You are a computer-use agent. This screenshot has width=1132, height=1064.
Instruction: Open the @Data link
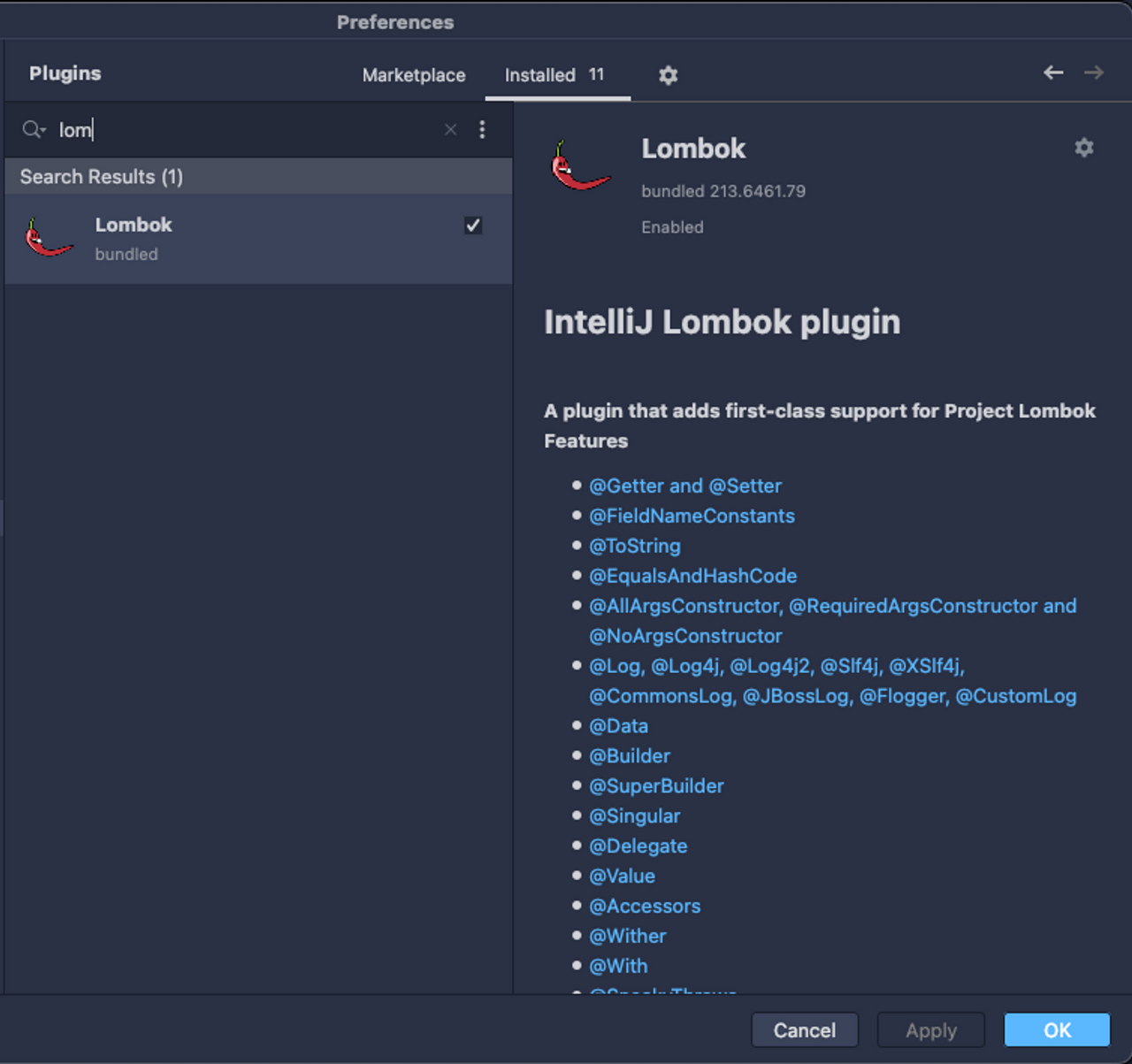[619, 726]
